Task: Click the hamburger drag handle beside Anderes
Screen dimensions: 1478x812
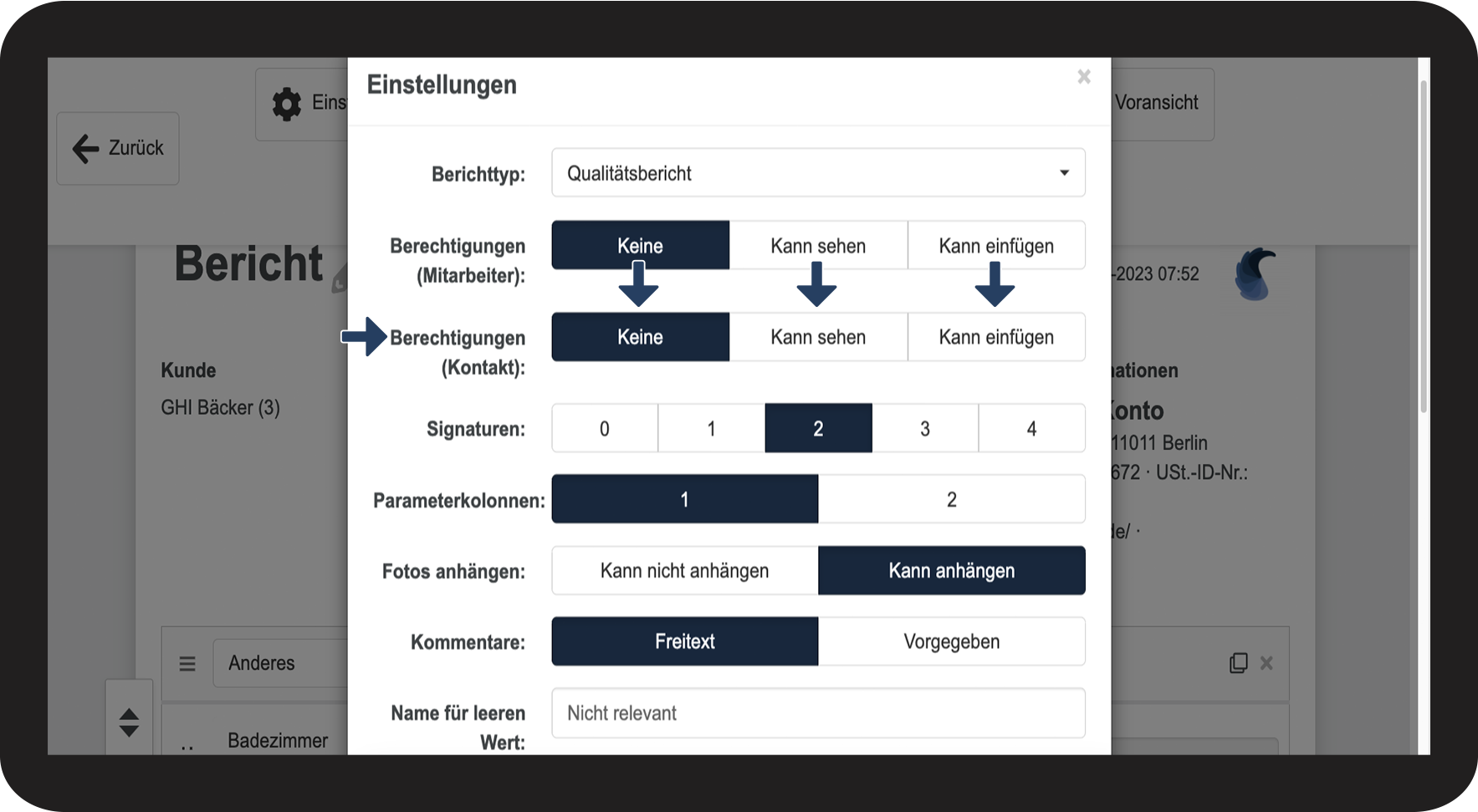Action: coord(187,664)
